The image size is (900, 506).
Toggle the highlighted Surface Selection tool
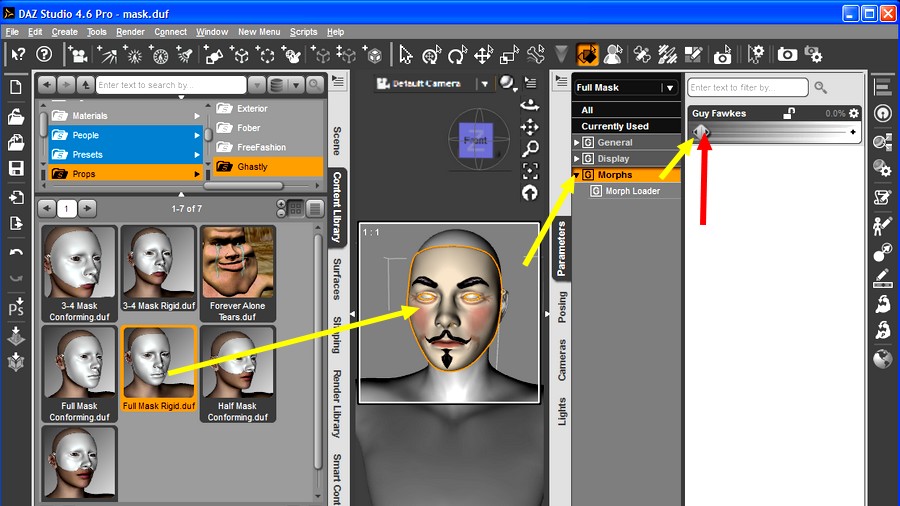pyautogui.click(x=587, y=55)
